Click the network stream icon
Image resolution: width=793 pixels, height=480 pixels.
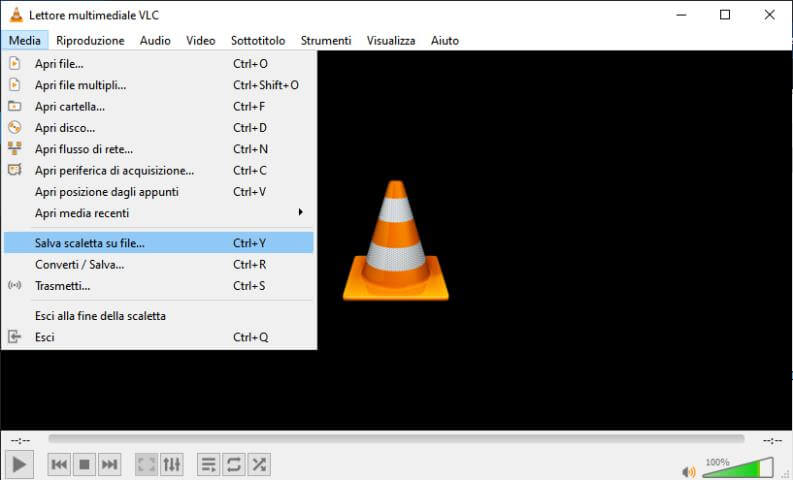click(x=15, y=148)
